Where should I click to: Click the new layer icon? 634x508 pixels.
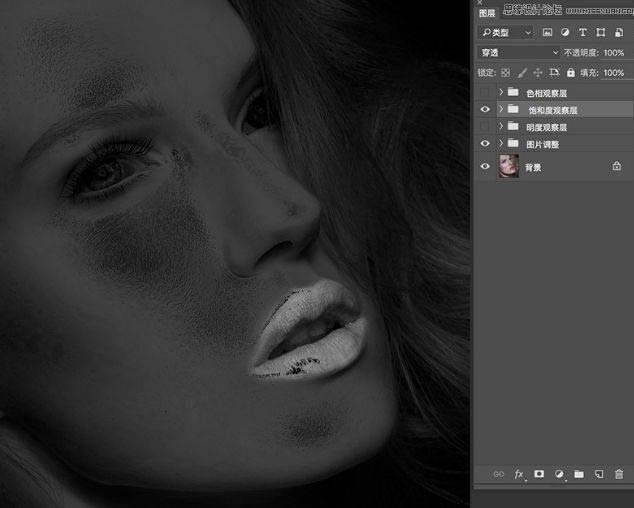click(x=599, y=474)
